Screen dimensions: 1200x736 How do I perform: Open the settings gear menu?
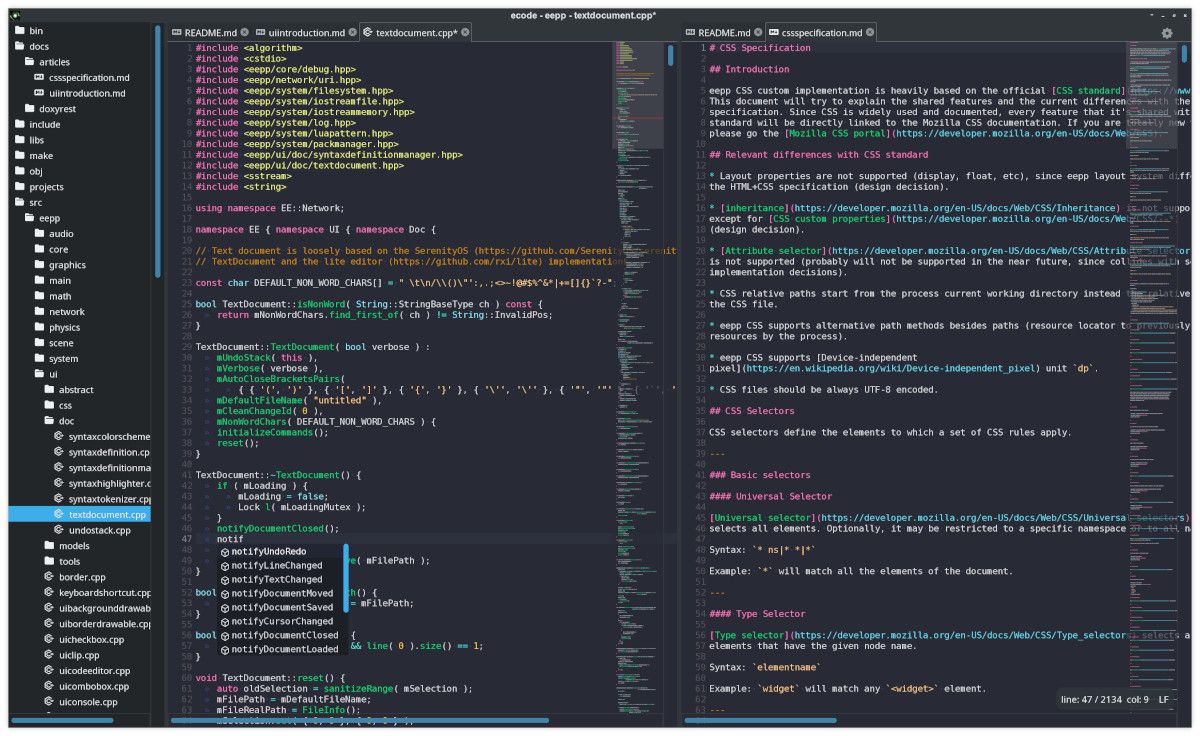[1166, 33]
